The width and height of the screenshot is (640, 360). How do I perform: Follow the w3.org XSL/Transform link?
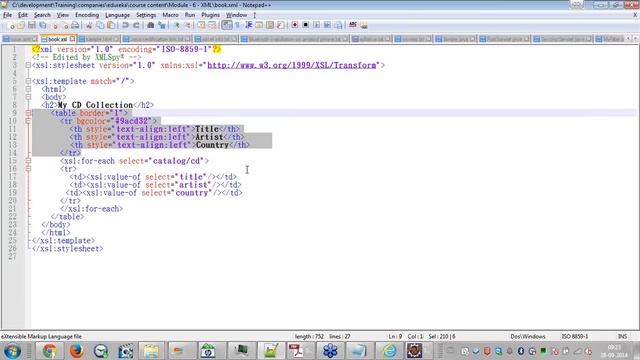pos(292,65)
